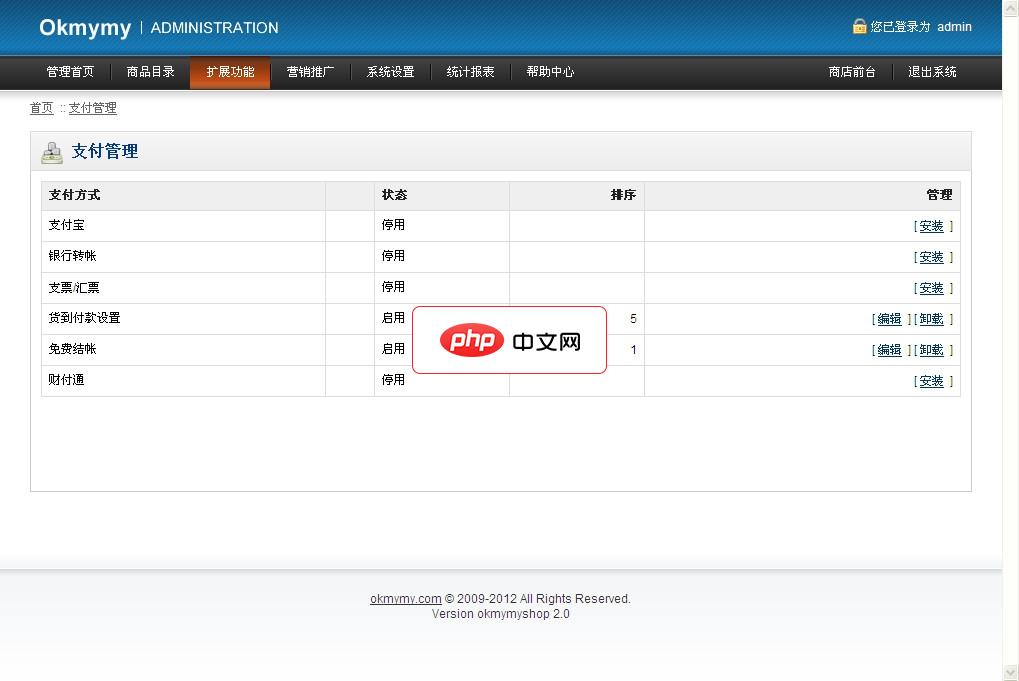Edit the 货到付款设置 payment method
The width and height of the screenshot is (1019, 681).
[x=889, y=320]
